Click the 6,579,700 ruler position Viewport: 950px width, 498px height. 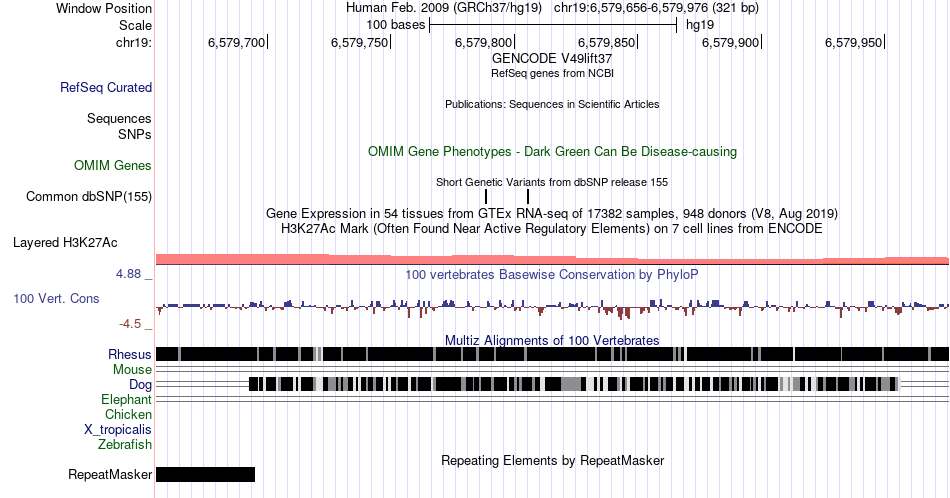click(x=238, y=42)
